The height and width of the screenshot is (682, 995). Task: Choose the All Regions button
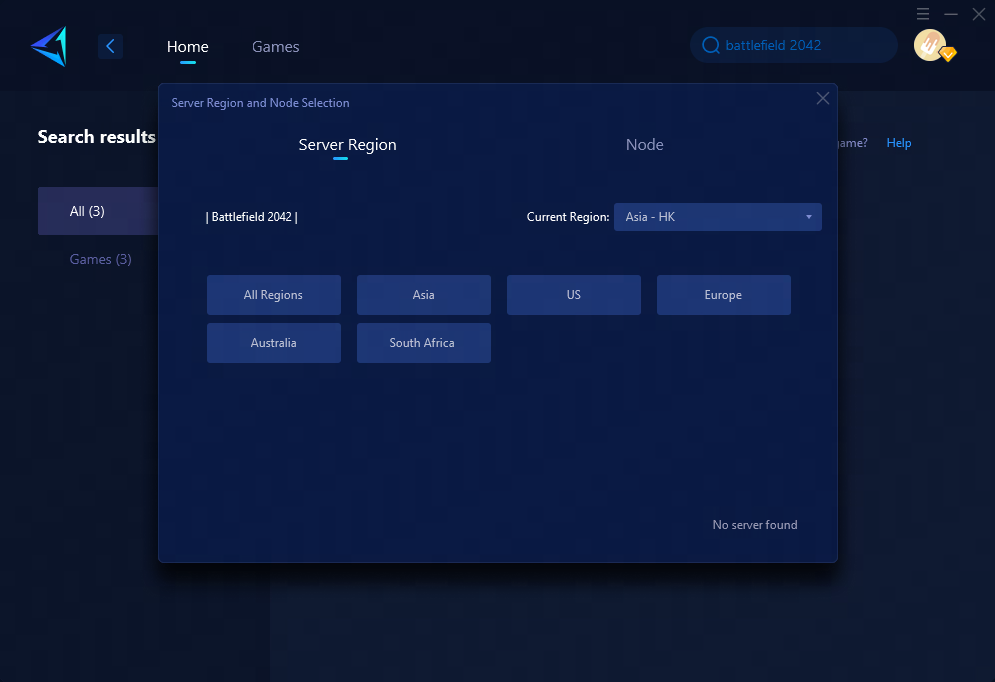pos(273,295)
